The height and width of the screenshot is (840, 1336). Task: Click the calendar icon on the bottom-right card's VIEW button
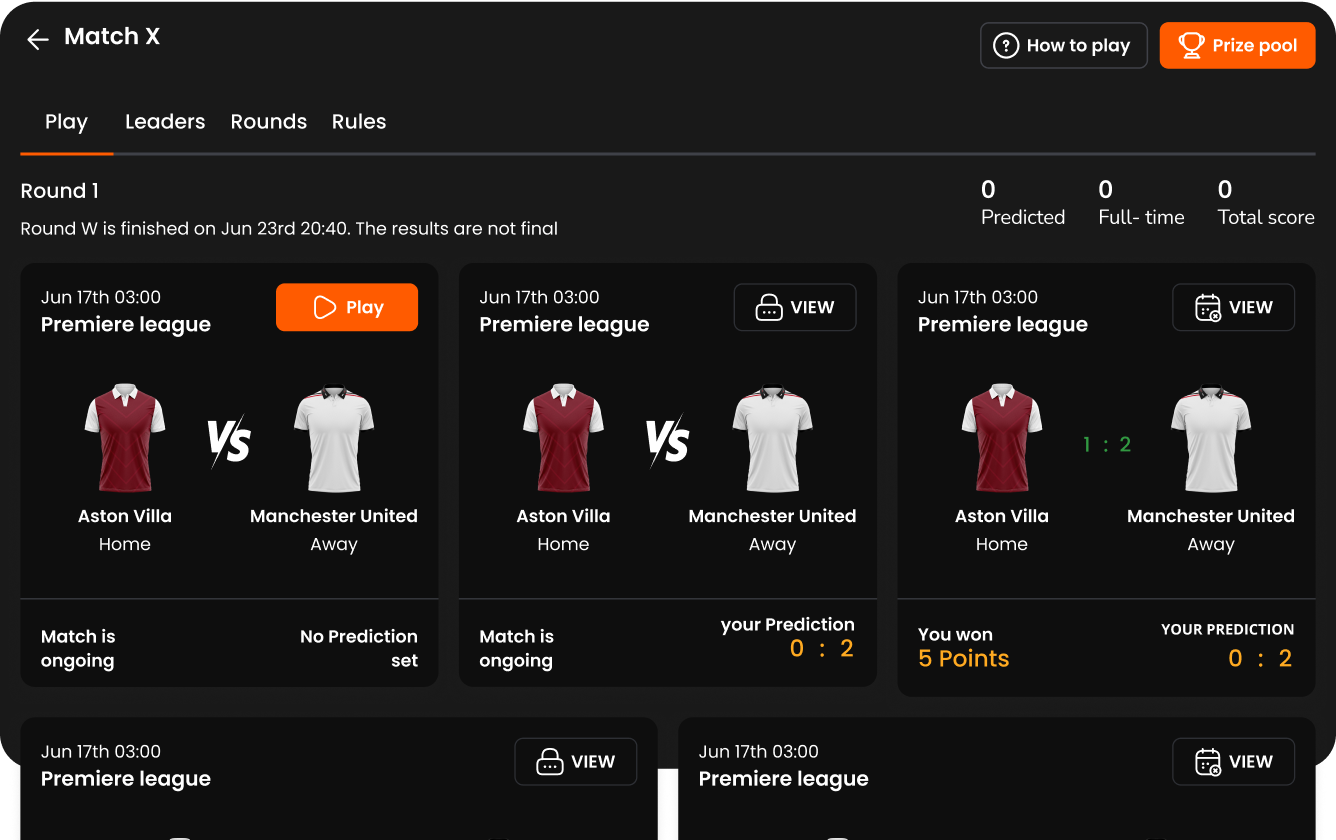click(x=1208, y=762)
